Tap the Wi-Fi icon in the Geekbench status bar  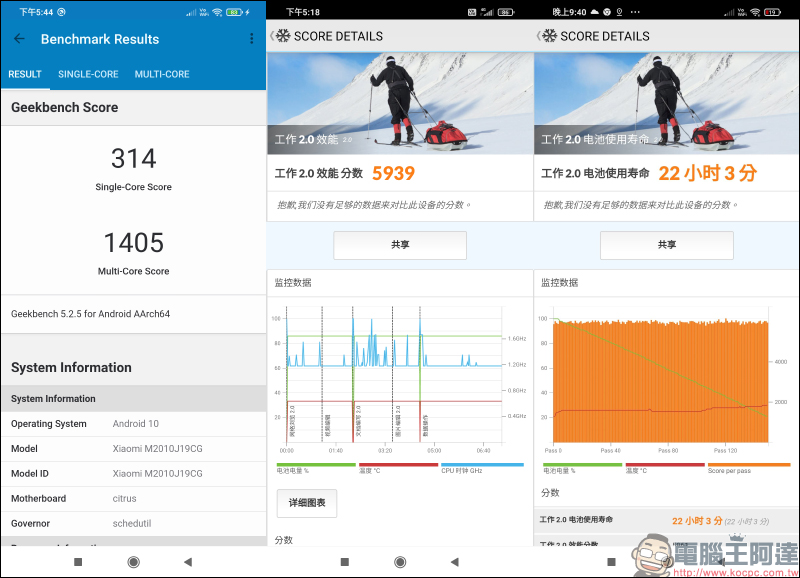(218, 12)
